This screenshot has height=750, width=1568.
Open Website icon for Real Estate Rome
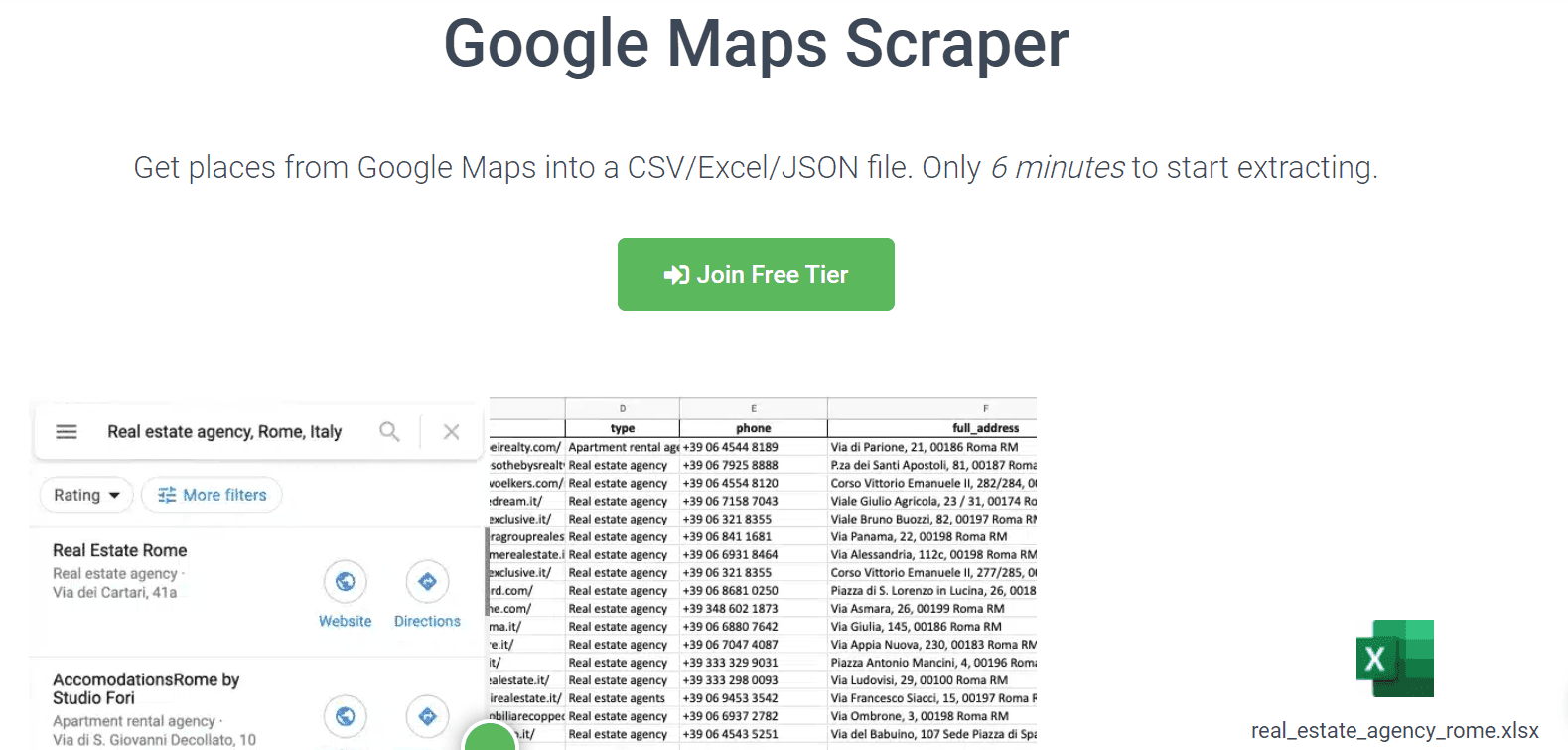(x=345, y=581)
